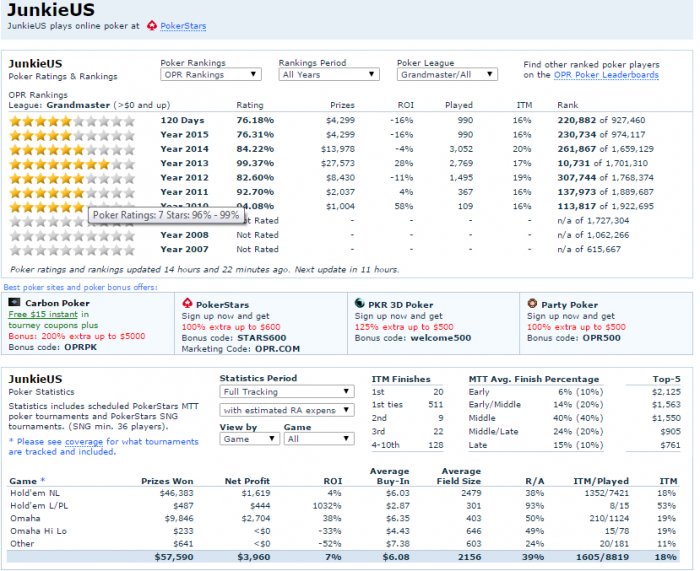Click the star rating for Year 2013
Viewport: 700px width, 571px height.
tap(71, 163)
